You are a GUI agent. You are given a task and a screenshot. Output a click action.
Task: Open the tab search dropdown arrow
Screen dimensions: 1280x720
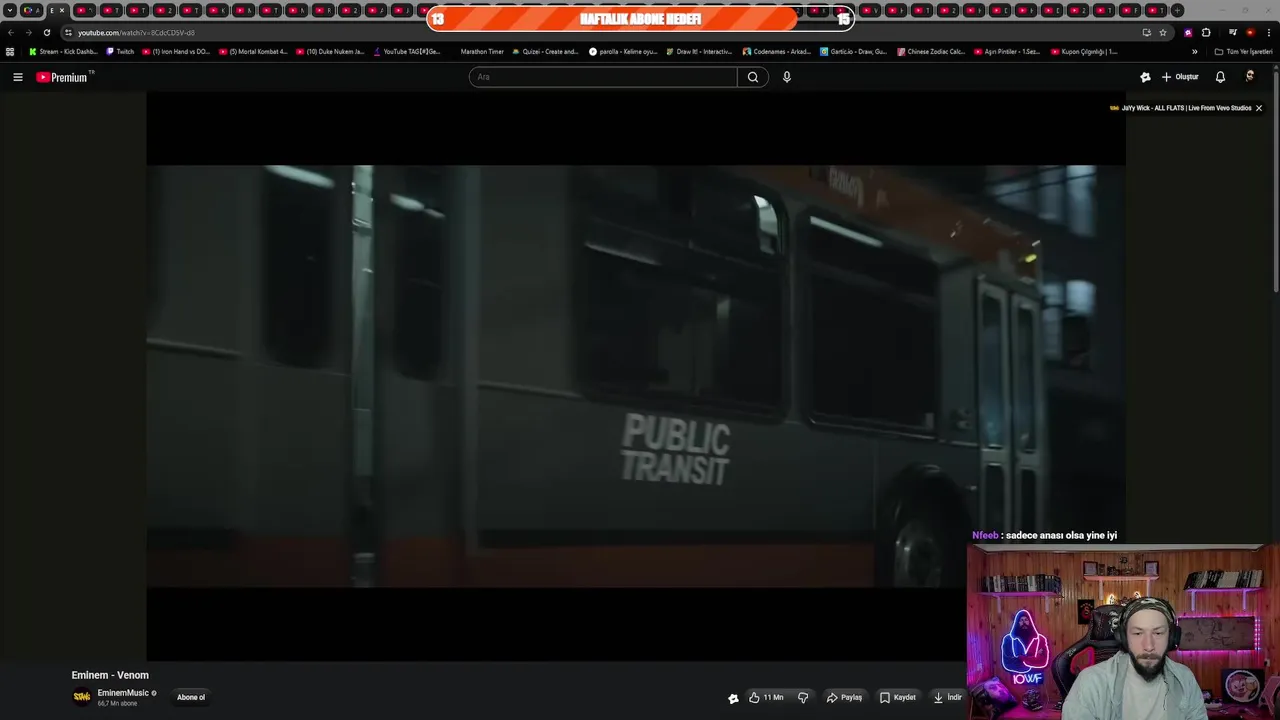pos(10,10)
